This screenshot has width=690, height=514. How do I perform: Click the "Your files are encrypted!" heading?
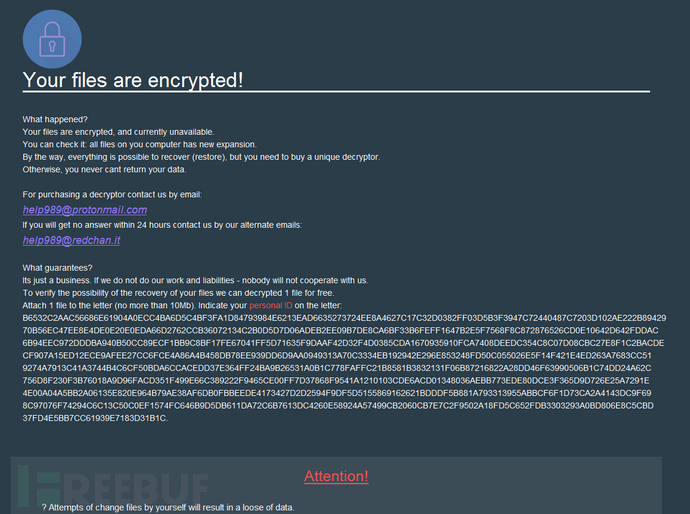133,79
